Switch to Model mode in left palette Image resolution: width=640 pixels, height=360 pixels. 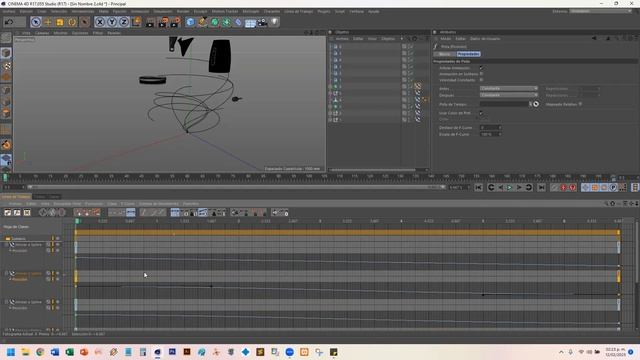(6, 53)
